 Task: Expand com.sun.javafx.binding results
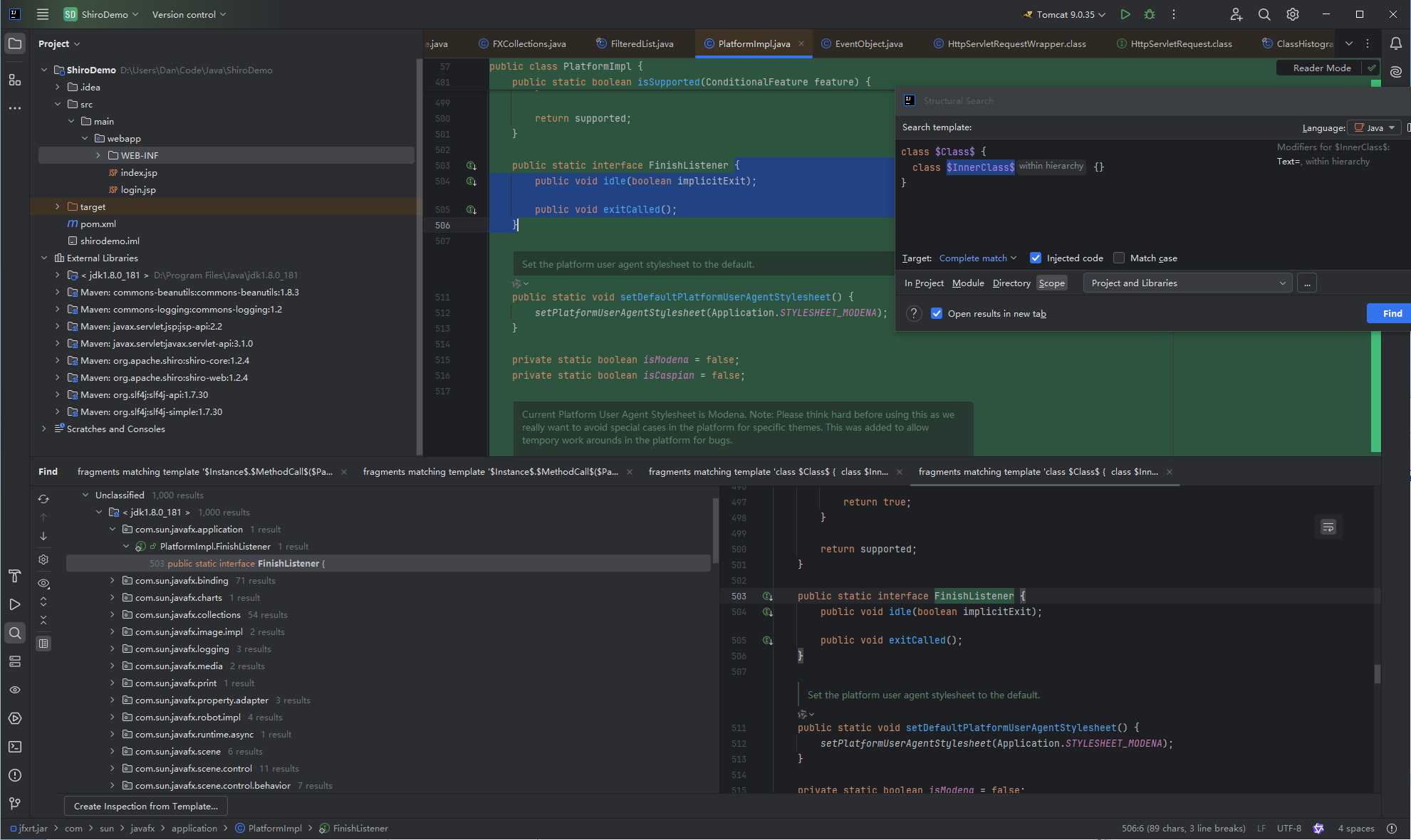point(112,580)
